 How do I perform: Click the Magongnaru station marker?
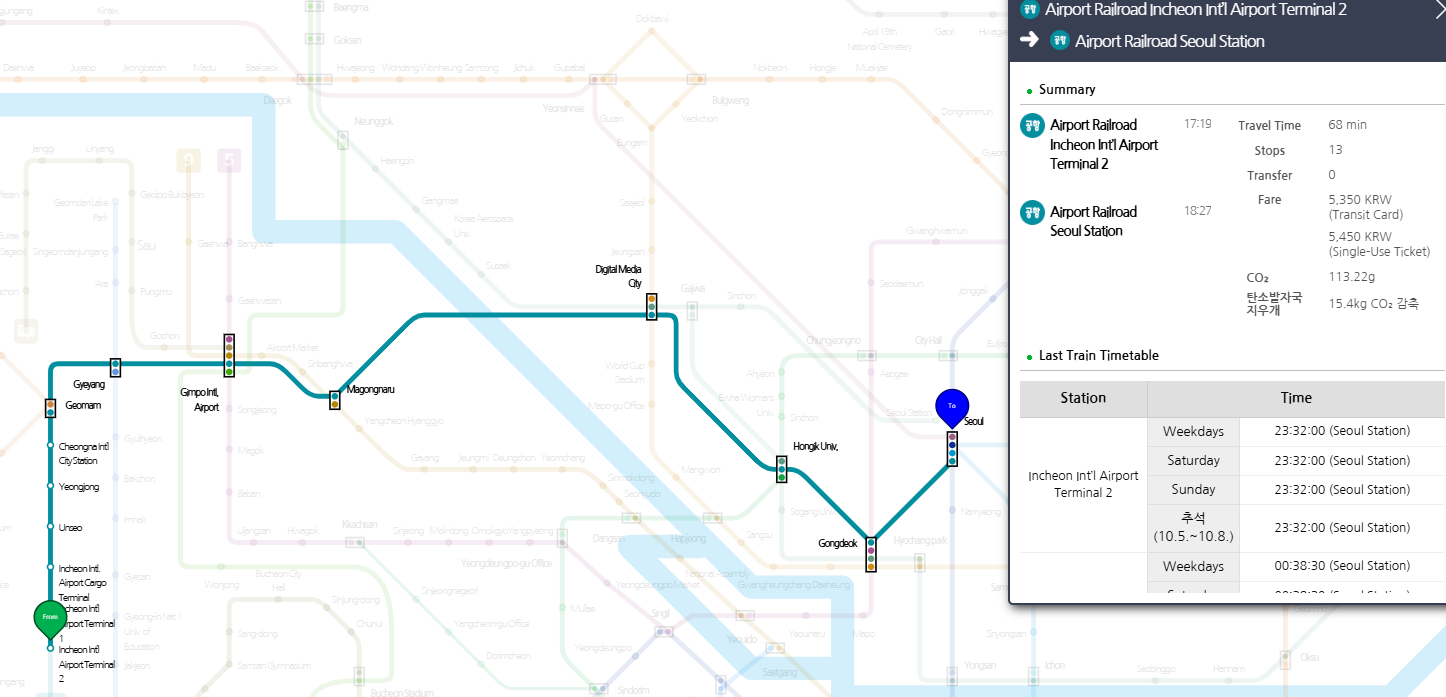[334, 399]
